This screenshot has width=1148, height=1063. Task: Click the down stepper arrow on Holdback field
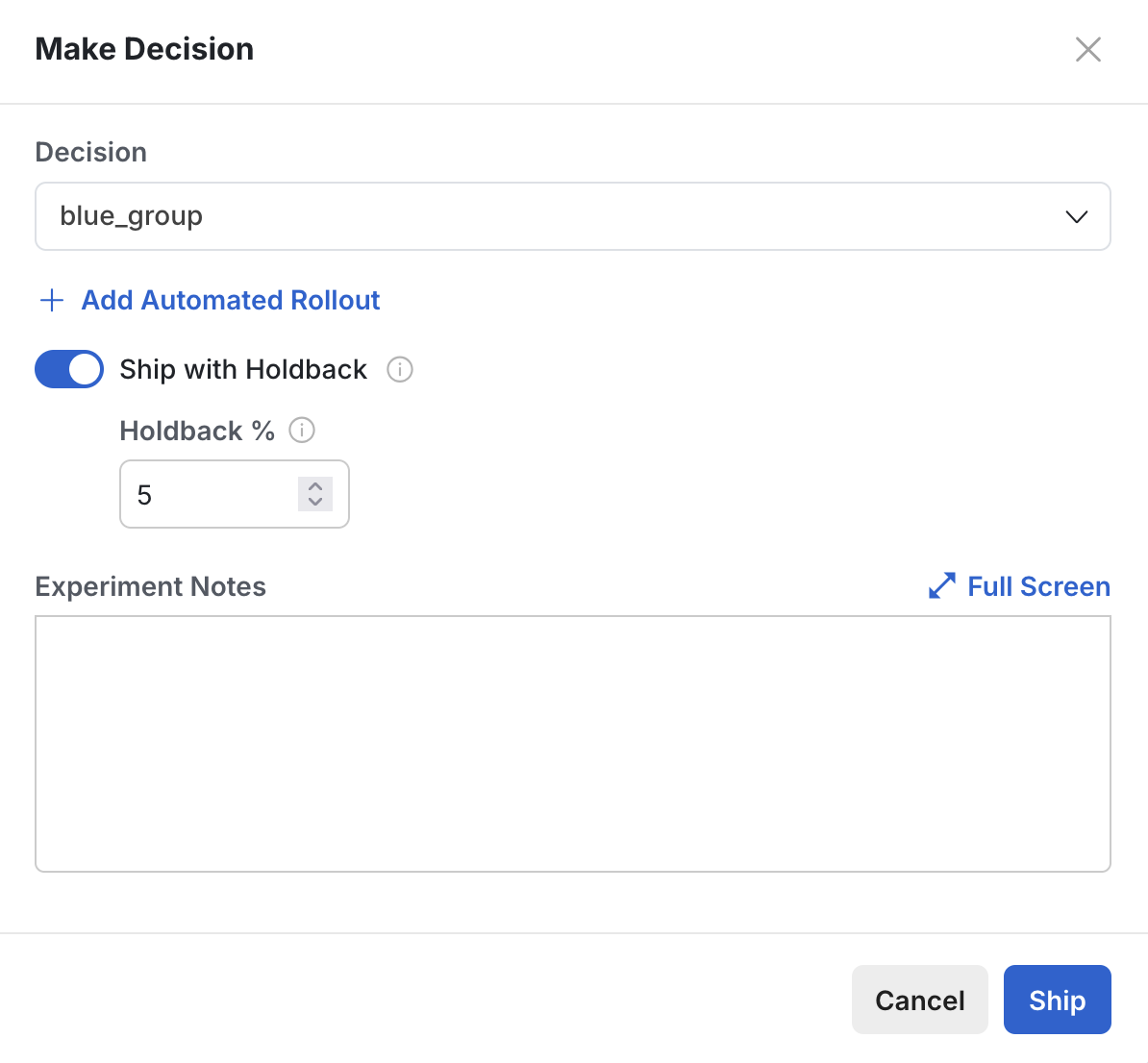pos(314,501)
